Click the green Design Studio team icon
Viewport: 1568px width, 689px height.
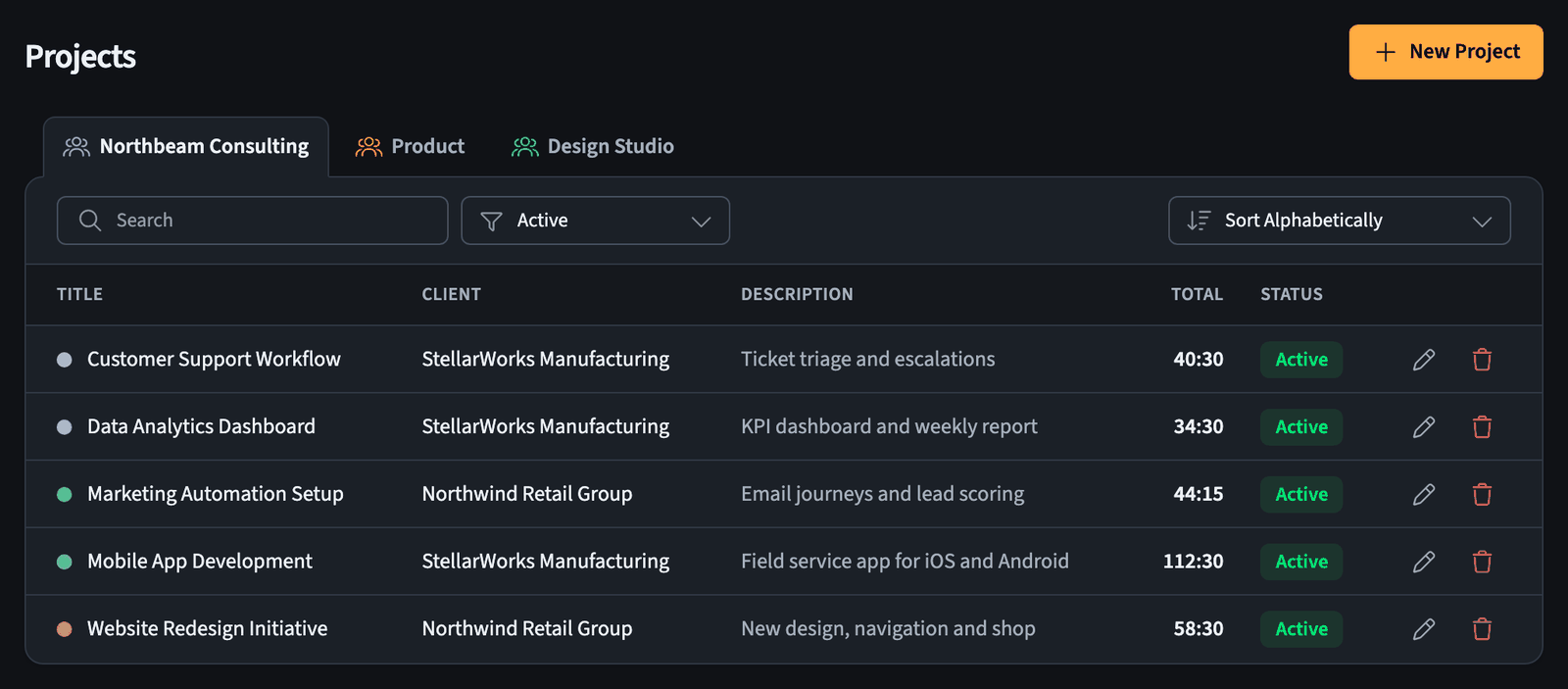click(525, 147)
